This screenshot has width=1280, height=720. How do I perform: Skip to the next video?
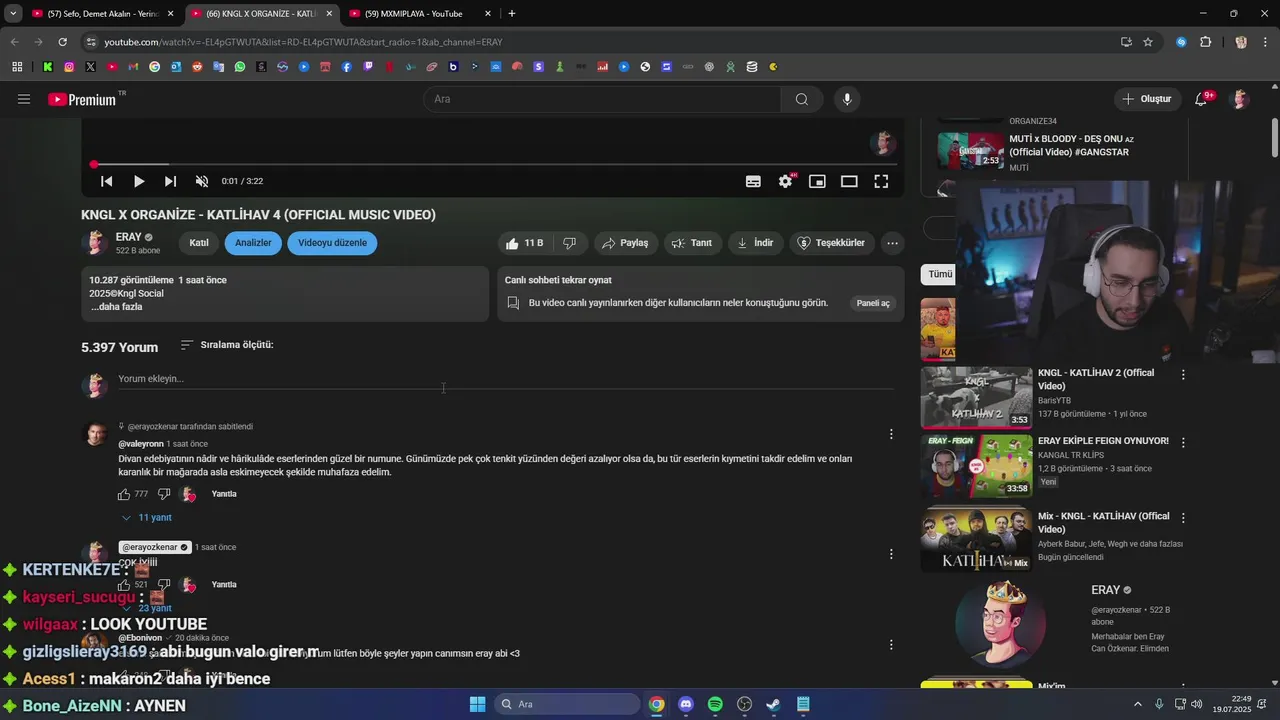pyautogui.click(x=170, y=181)
